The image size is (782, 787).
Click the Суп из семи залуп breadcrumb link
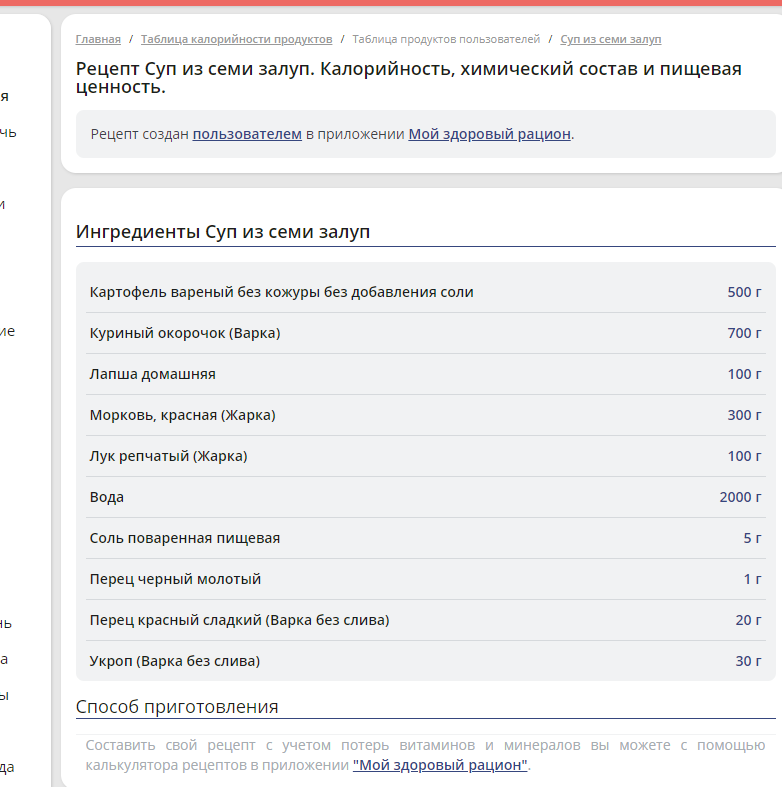click(x=610, y=39)
